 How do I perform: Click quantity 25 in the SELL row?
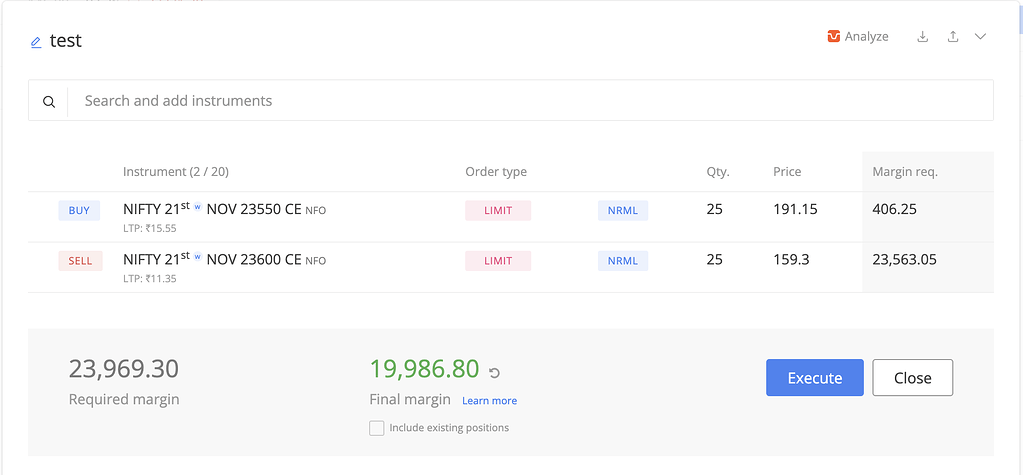tap(714, 260)
